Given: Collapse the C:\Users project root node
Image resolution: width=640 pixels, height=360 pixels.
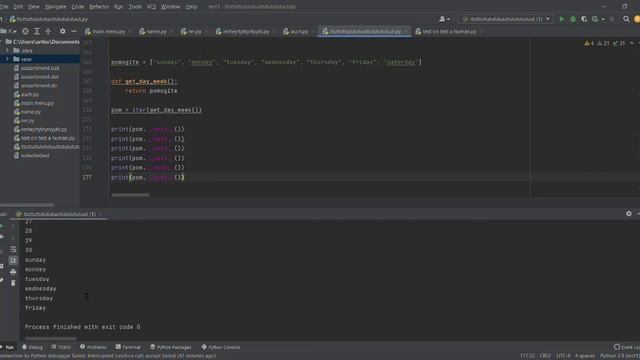Looking at the screenshot, I should click(2, 42).
